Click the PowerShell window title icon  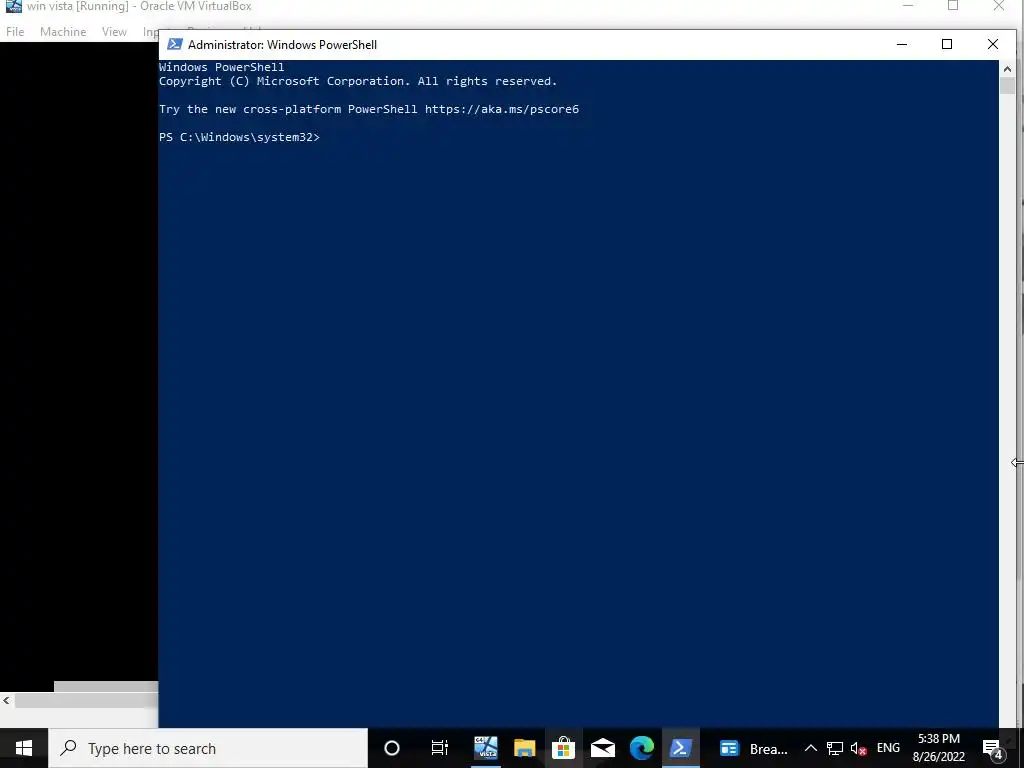pyautogui.click(x=174, y=44)
